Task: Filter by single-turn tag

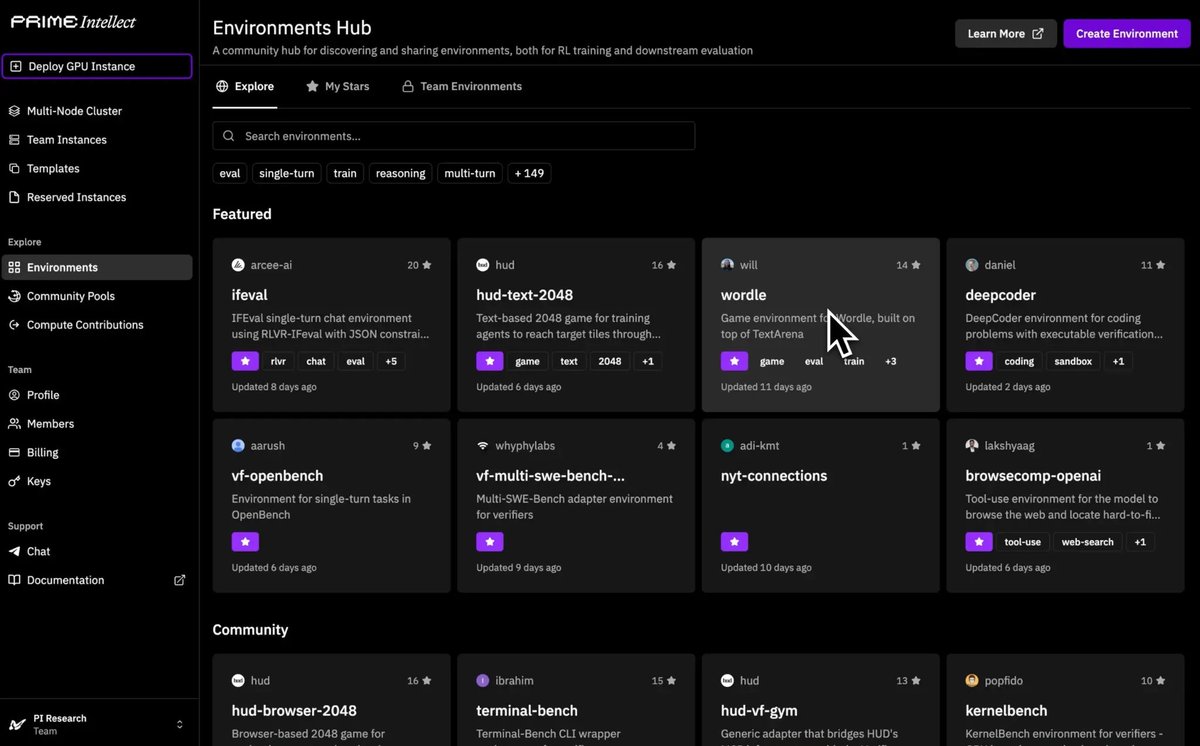Action: [286, 173]
